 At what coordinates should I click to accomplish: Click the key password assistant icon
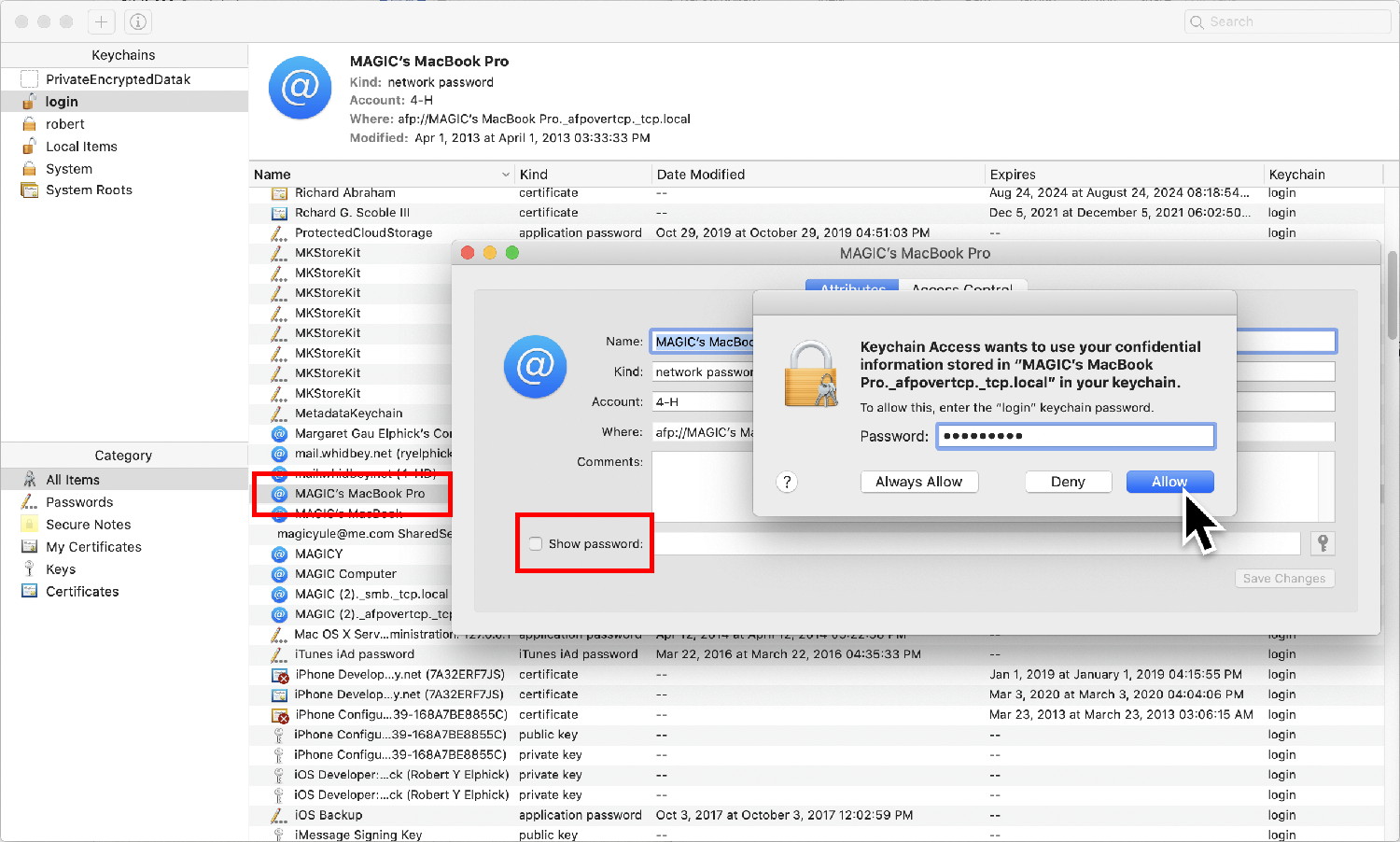coord(1323,543)
